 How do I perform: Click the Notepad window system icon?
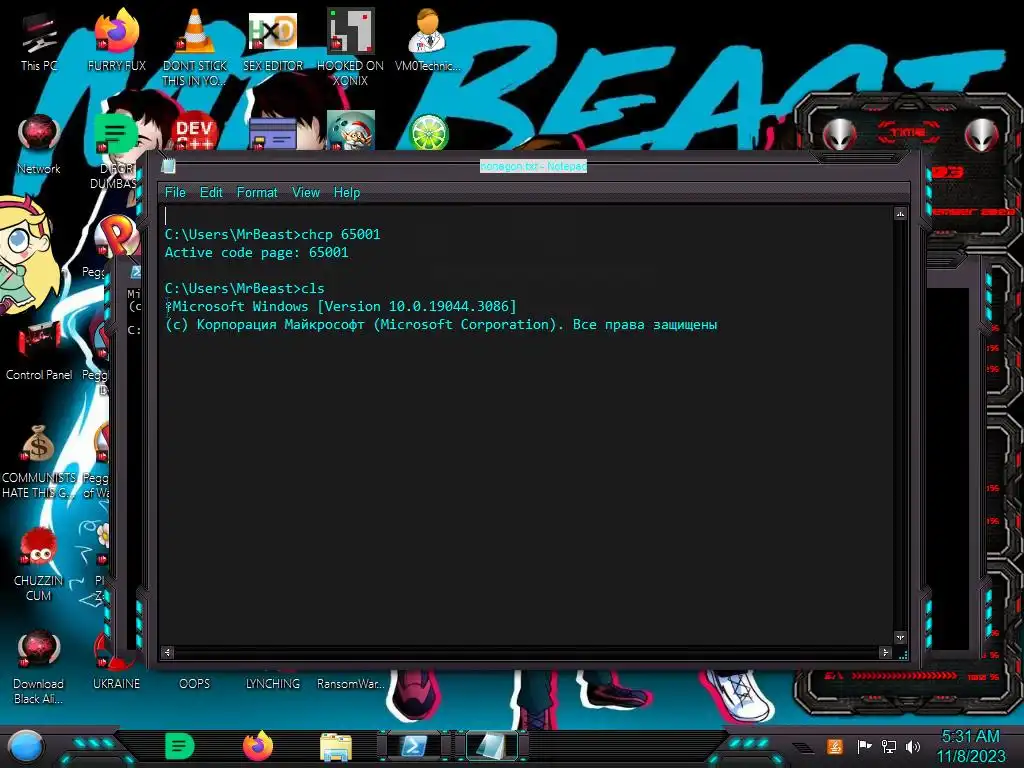168,166
